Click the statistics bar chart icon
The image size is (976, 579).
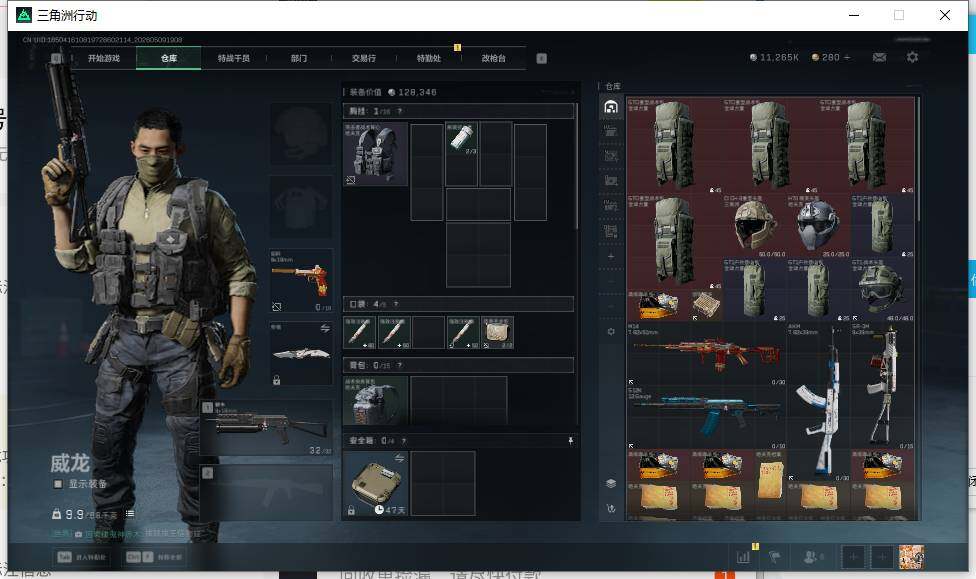(743, 557)
